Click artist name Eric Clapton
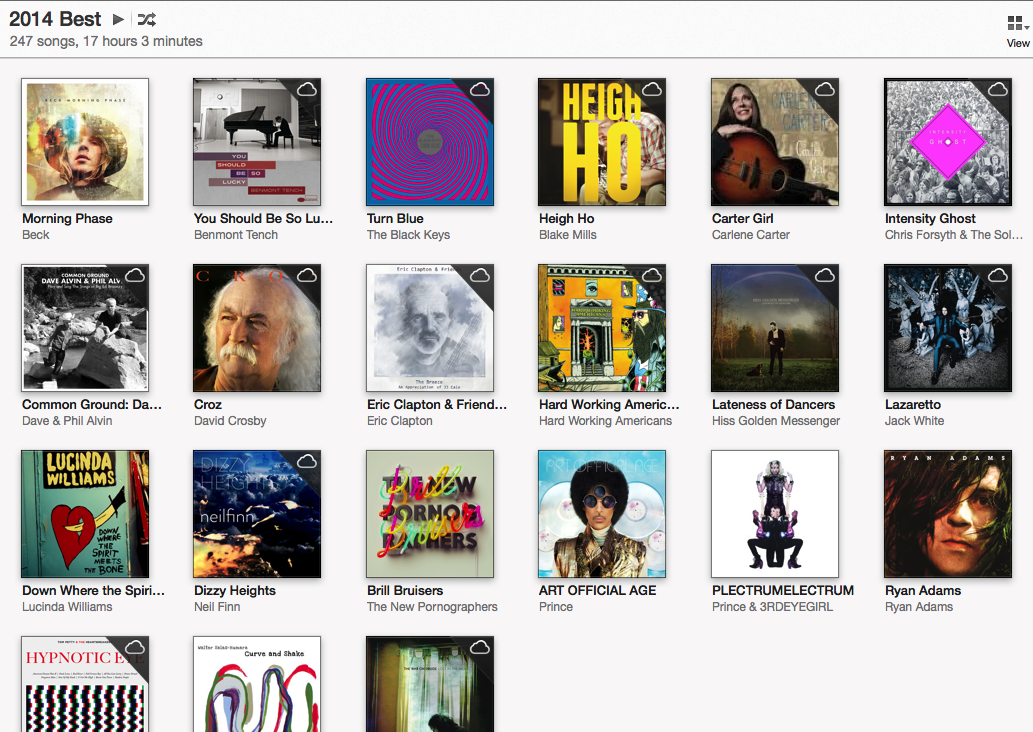 click(x=400, y=421)
